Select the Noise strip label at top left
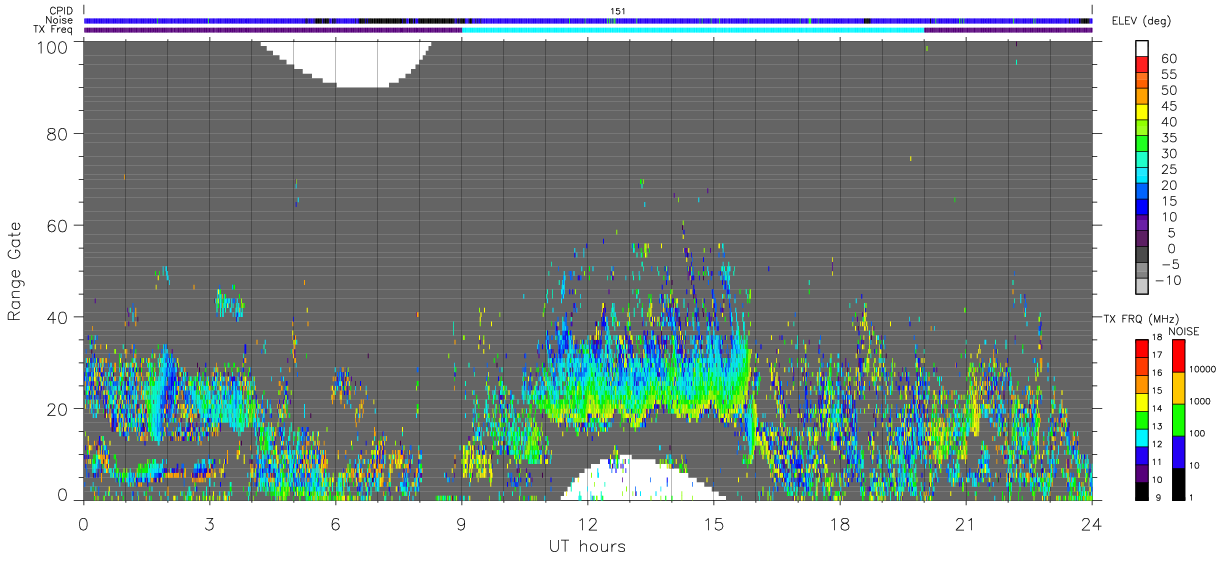 point(61,21)
